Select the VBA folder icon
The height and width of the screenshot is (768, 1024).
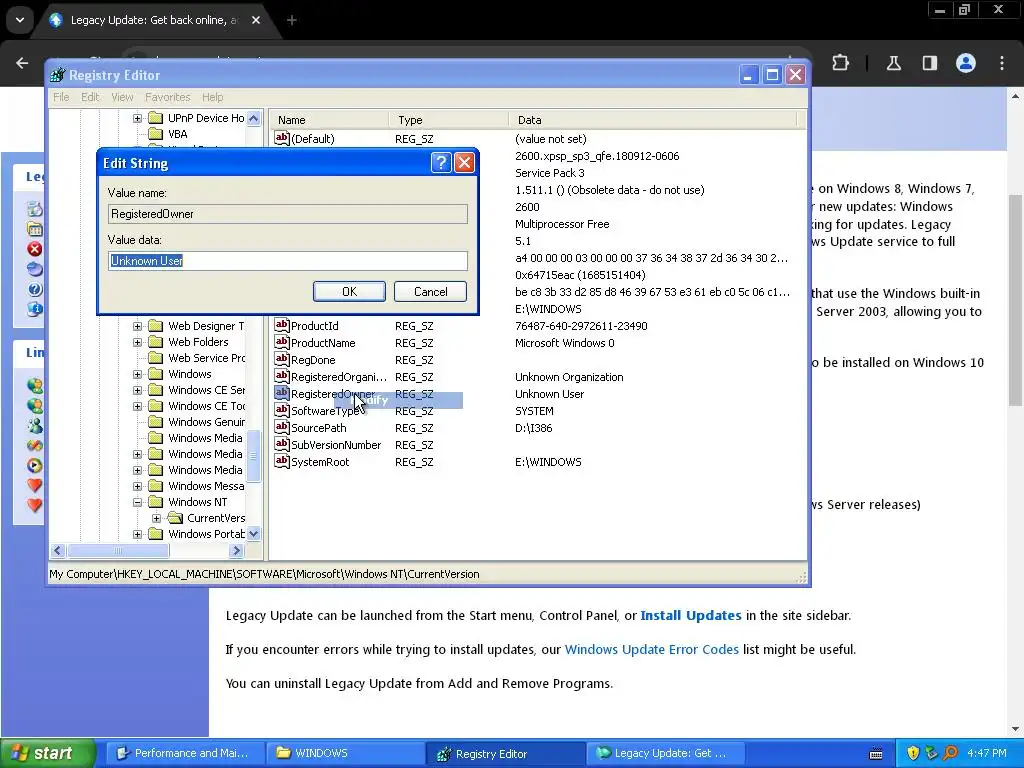pyautogui.click(x=155, y=134)
